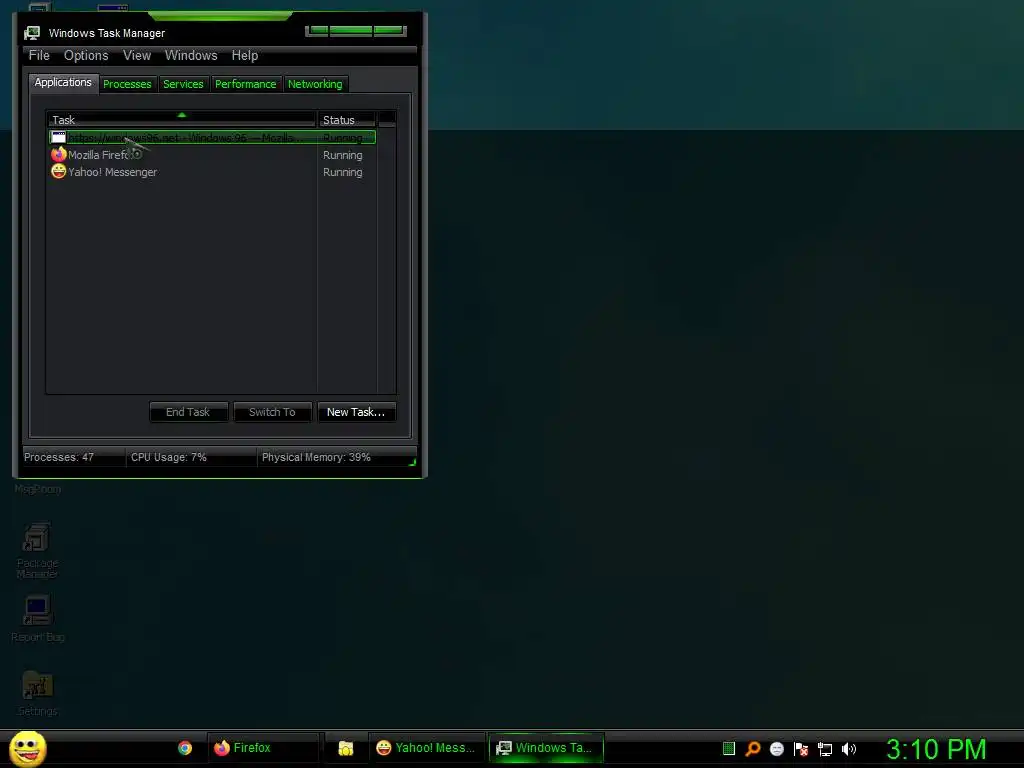Minimize the Task Manager window
The height and width of the screenshot is (768, 1024).
coord(317,31)
